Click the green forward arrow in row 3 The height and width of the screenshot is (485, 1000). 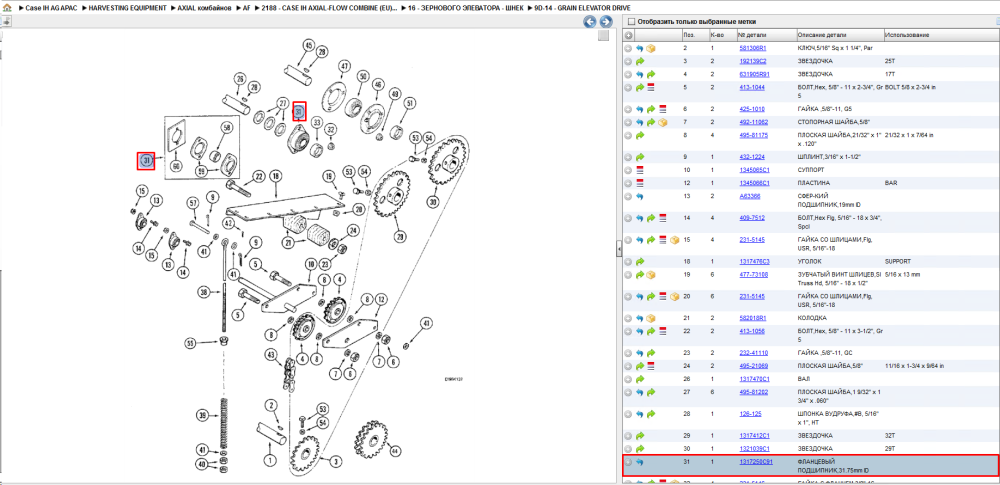coord(640,61)
